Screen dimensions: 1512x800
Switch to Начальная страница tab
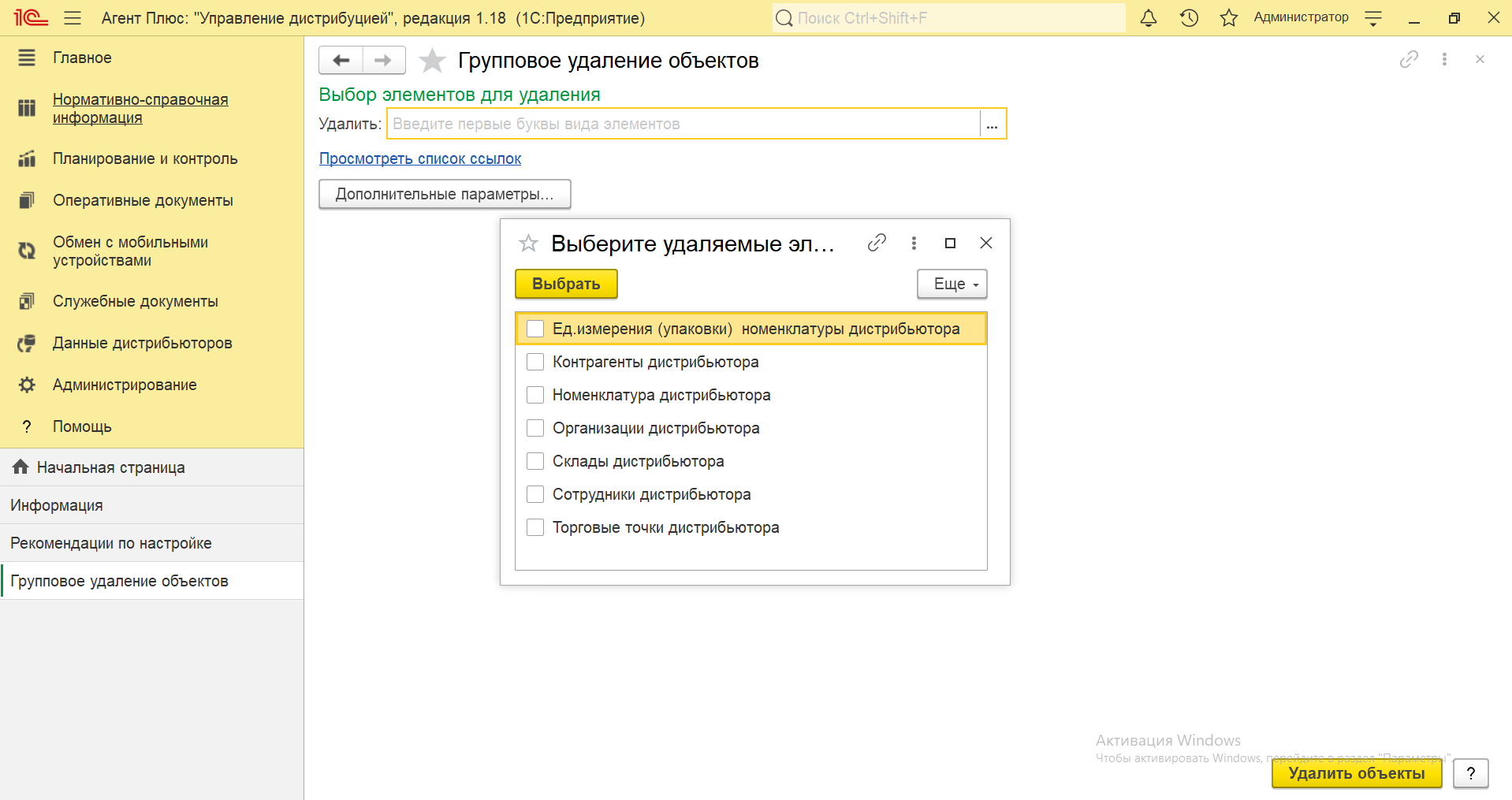click(x=110, y=467)
